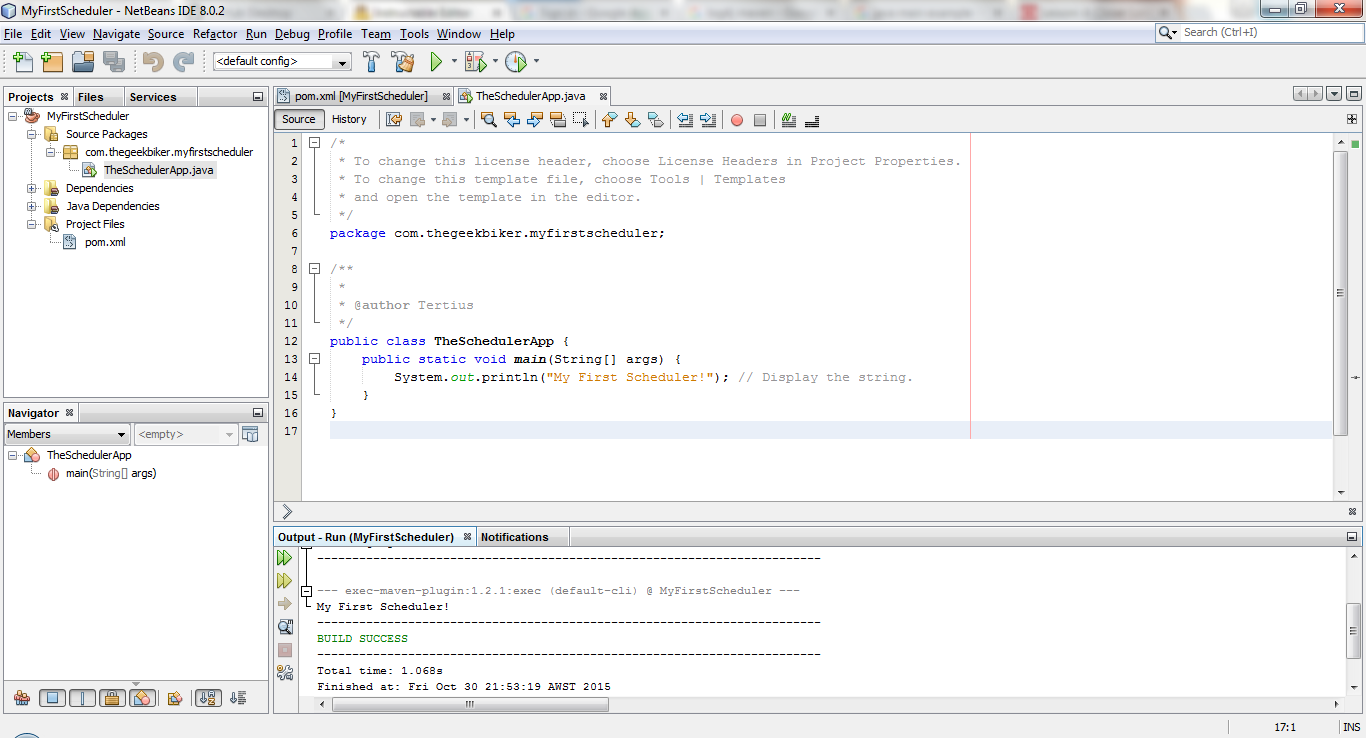This screenshot has width=1366, height=738.
Task: Click the Save All disks icon
Action: [113, 62]
